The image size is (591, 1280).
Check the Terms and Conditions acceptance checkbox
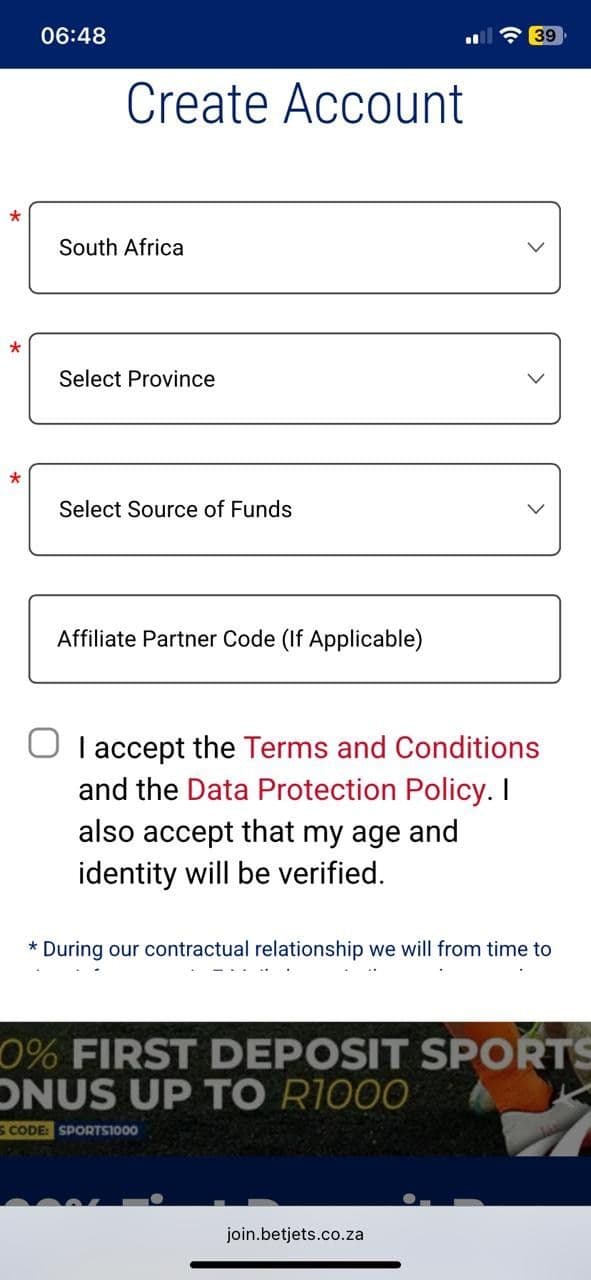click(43, 742)
